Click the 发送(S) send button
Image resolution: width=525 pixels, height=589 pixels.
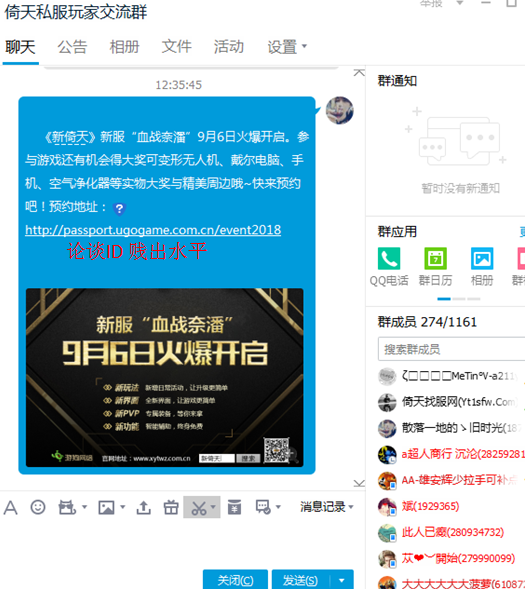(x=301, y=580)
